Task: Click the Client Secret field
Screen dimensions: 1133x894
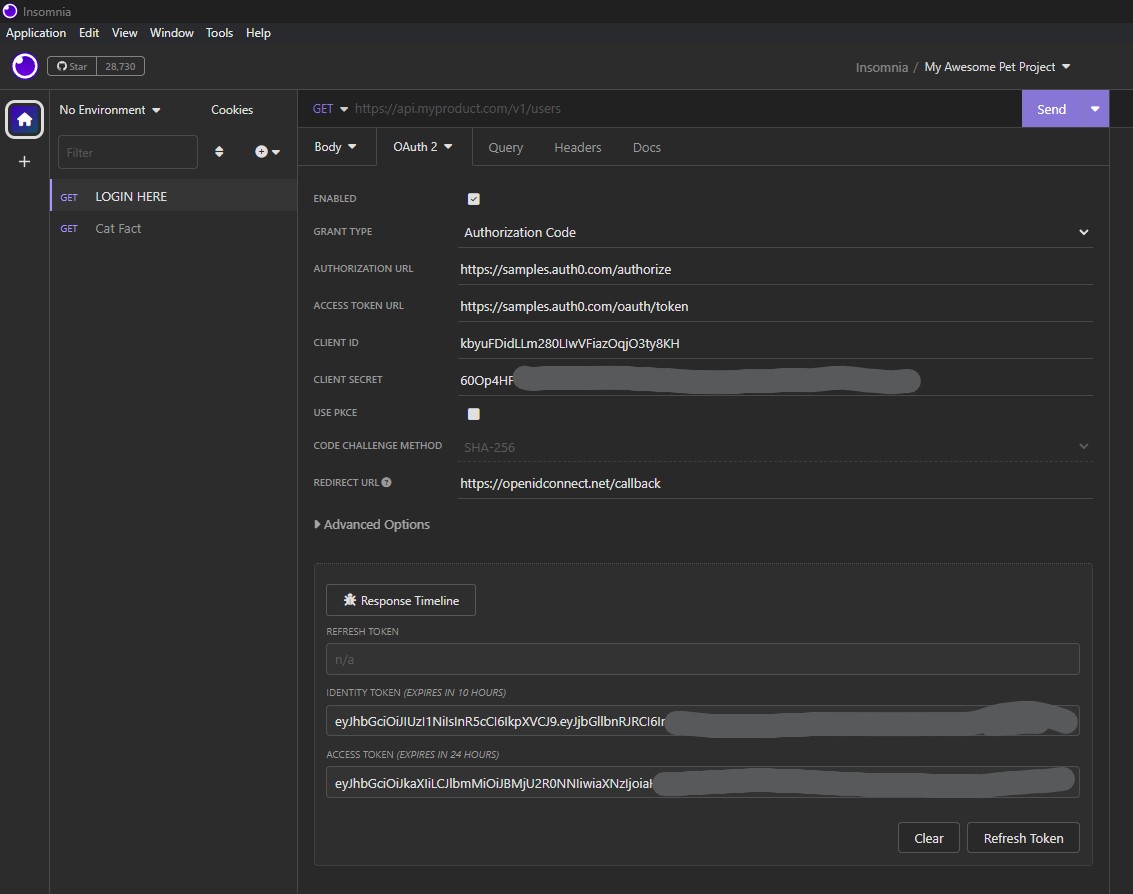Action: coord(775,379)
